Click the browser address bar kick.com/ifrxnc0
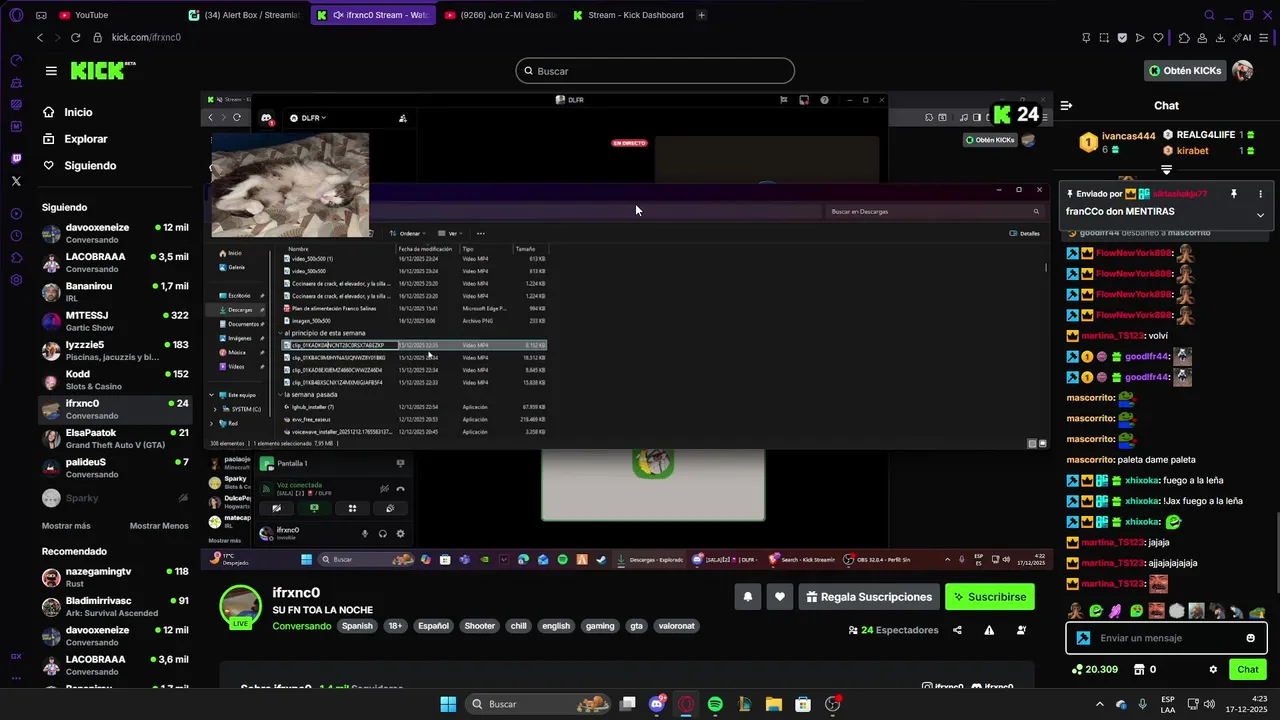This screenshot has width=1280, height=720. (146, 37)
